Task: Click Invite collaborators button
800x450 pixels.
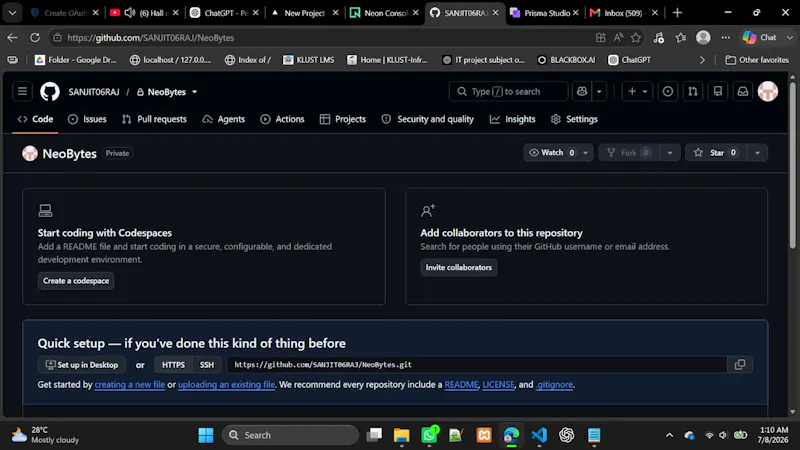Action: [x=459, y=267]
